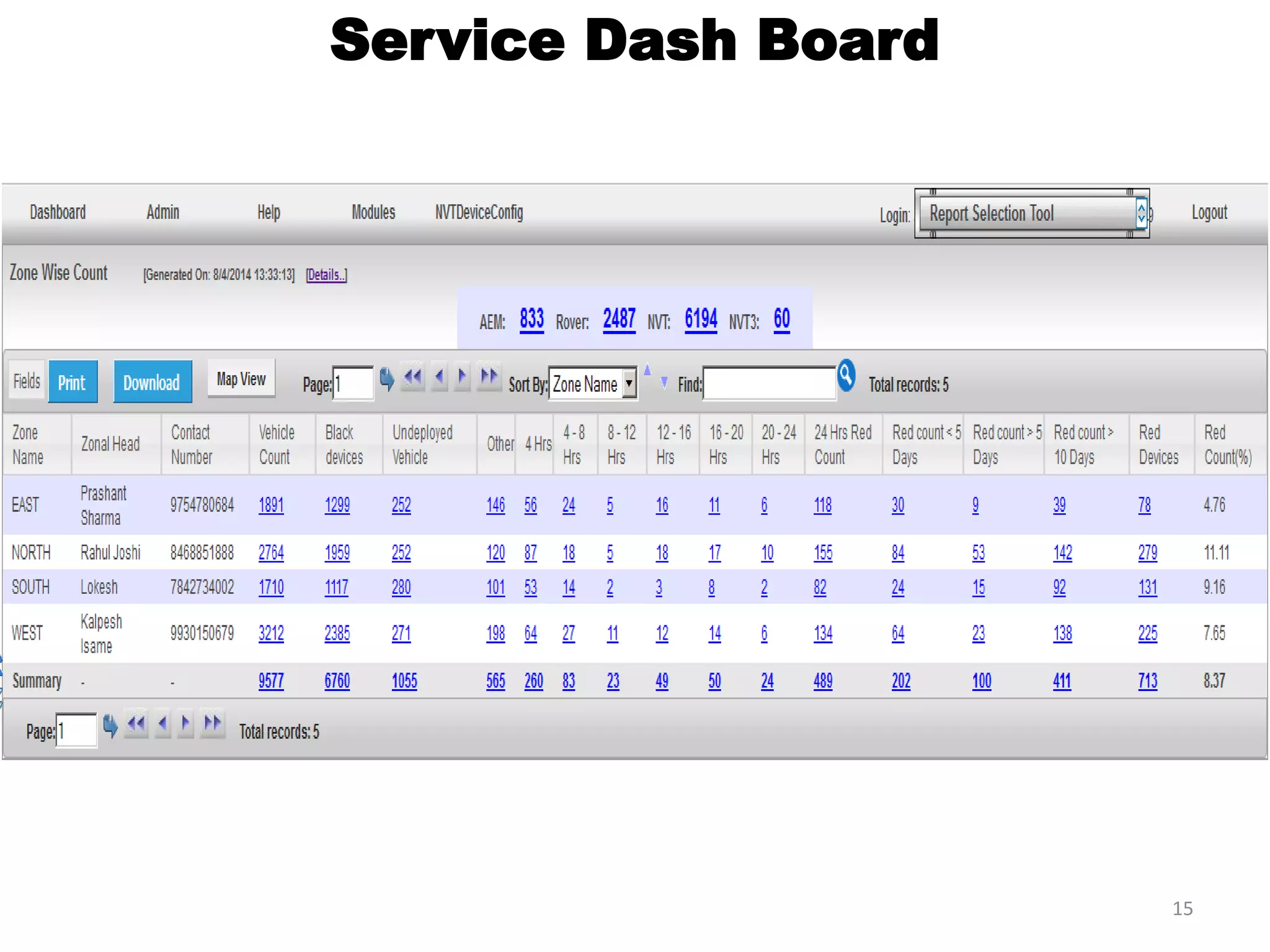The image size is (1270, 952).
Task: Open Summary red devices 713
Action: pyautogui.click(x=1148, y=681)
